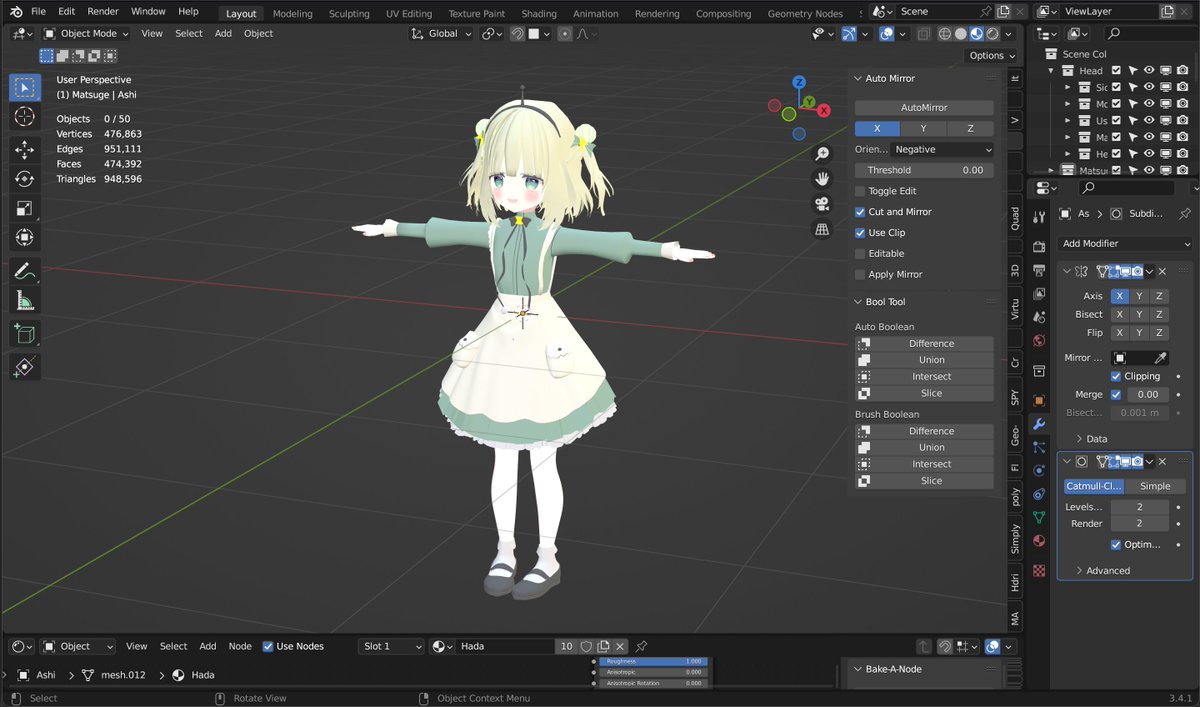Screen dimensions: 1200x707
Task: Select the Rotate tool
Action: 25,179
